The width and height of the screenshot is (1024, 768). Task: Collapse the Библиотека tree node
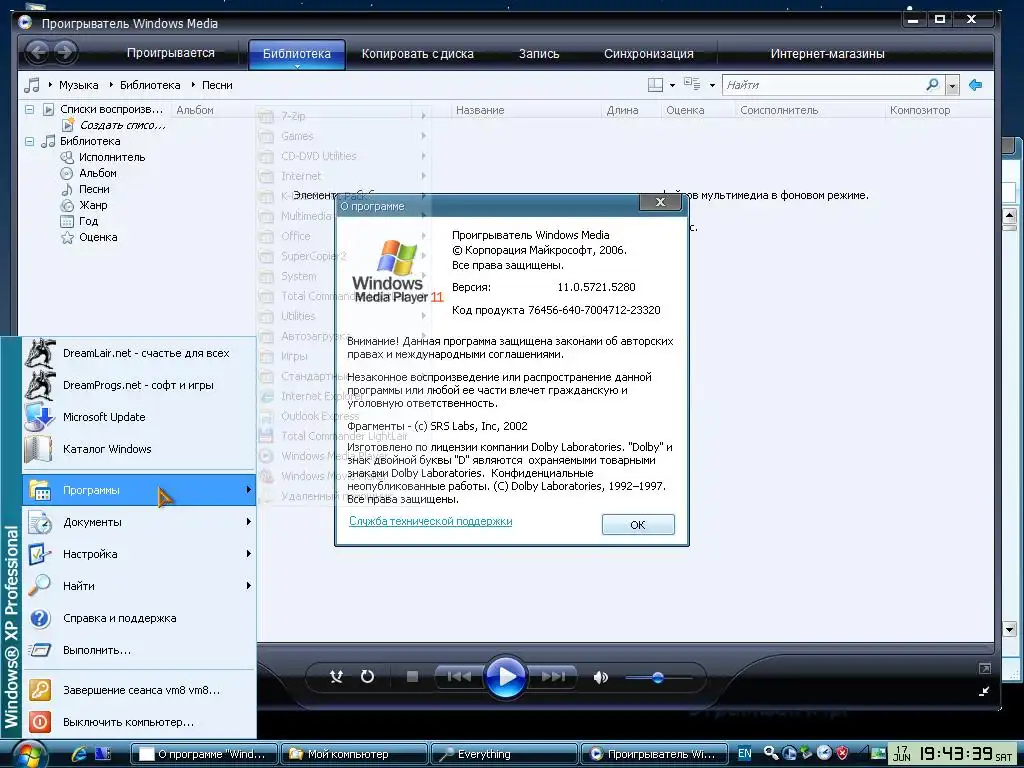click(29, 141)
